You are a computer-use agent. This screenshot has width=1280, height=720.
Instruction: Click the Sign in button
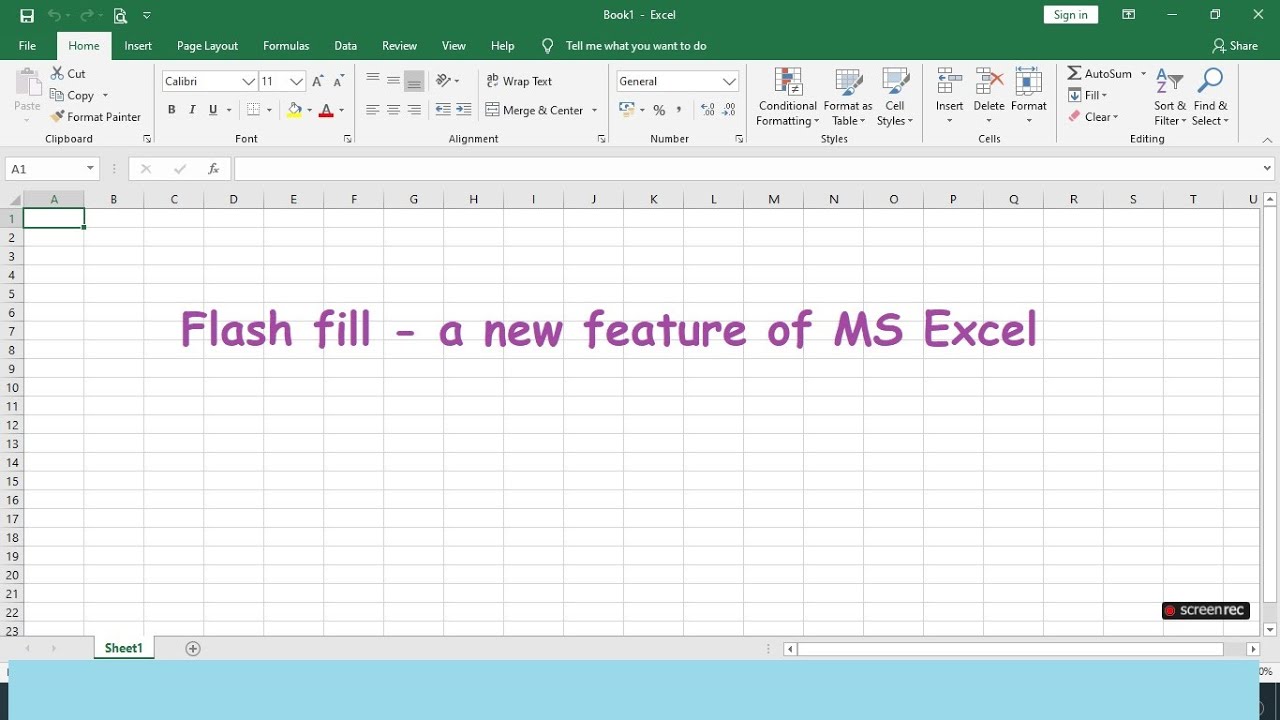point(1071,15)
